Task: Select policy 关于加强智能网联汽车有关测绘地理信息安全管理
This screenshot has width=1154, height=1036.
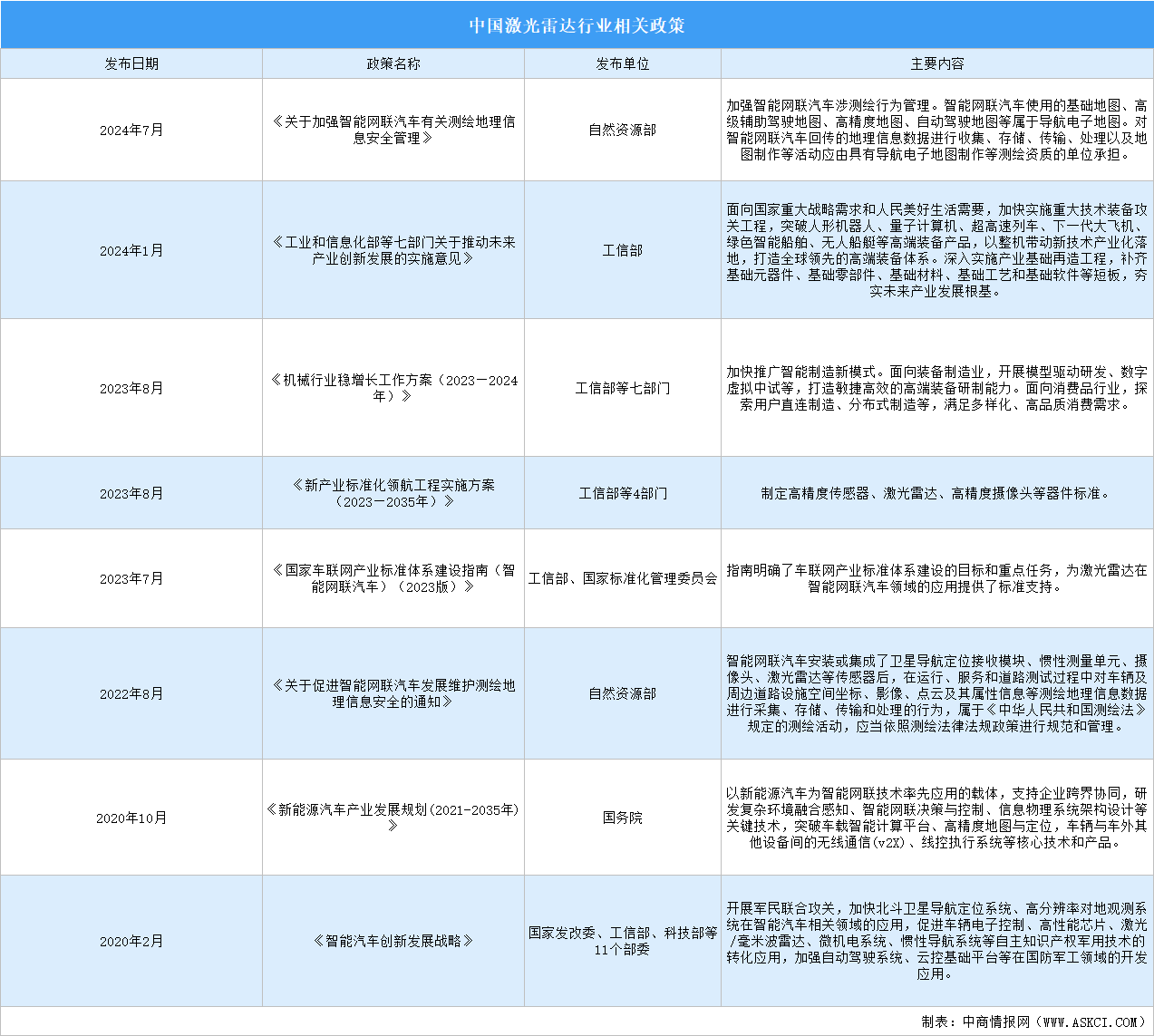Action: click(393, 130)
